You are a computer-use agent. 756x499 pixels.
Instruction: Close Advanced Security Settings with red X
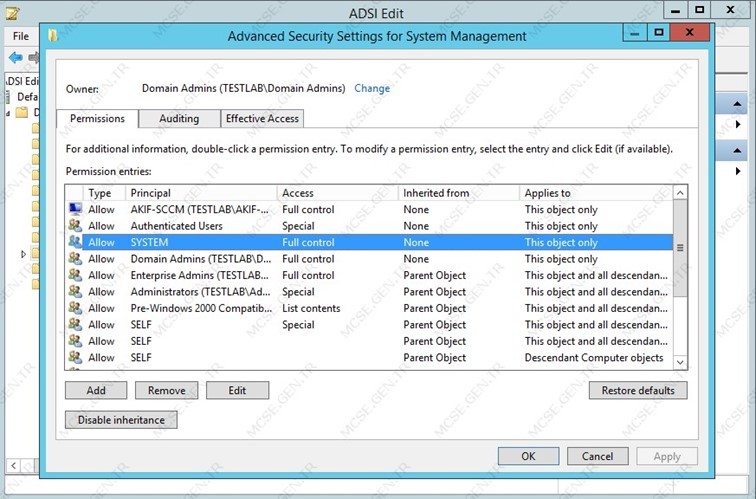tap(689, 33)
